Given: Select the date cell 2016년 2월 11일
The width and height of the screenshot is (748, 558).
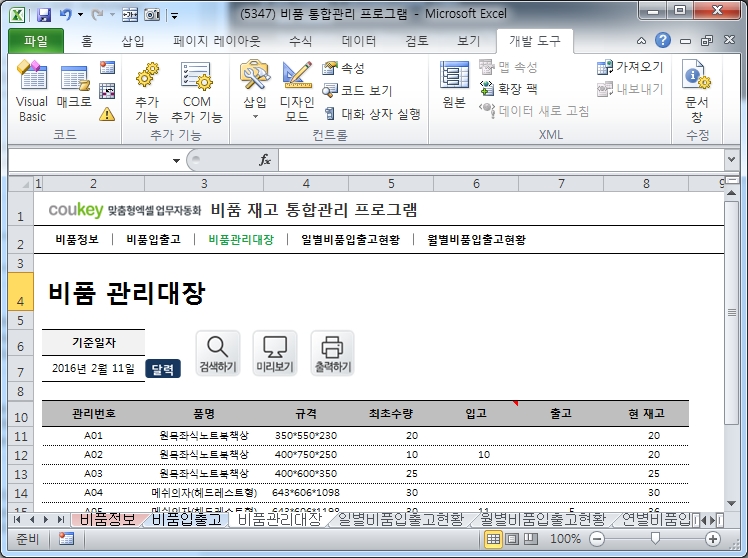Looking at the screenshot, I should tap(93, 368).
